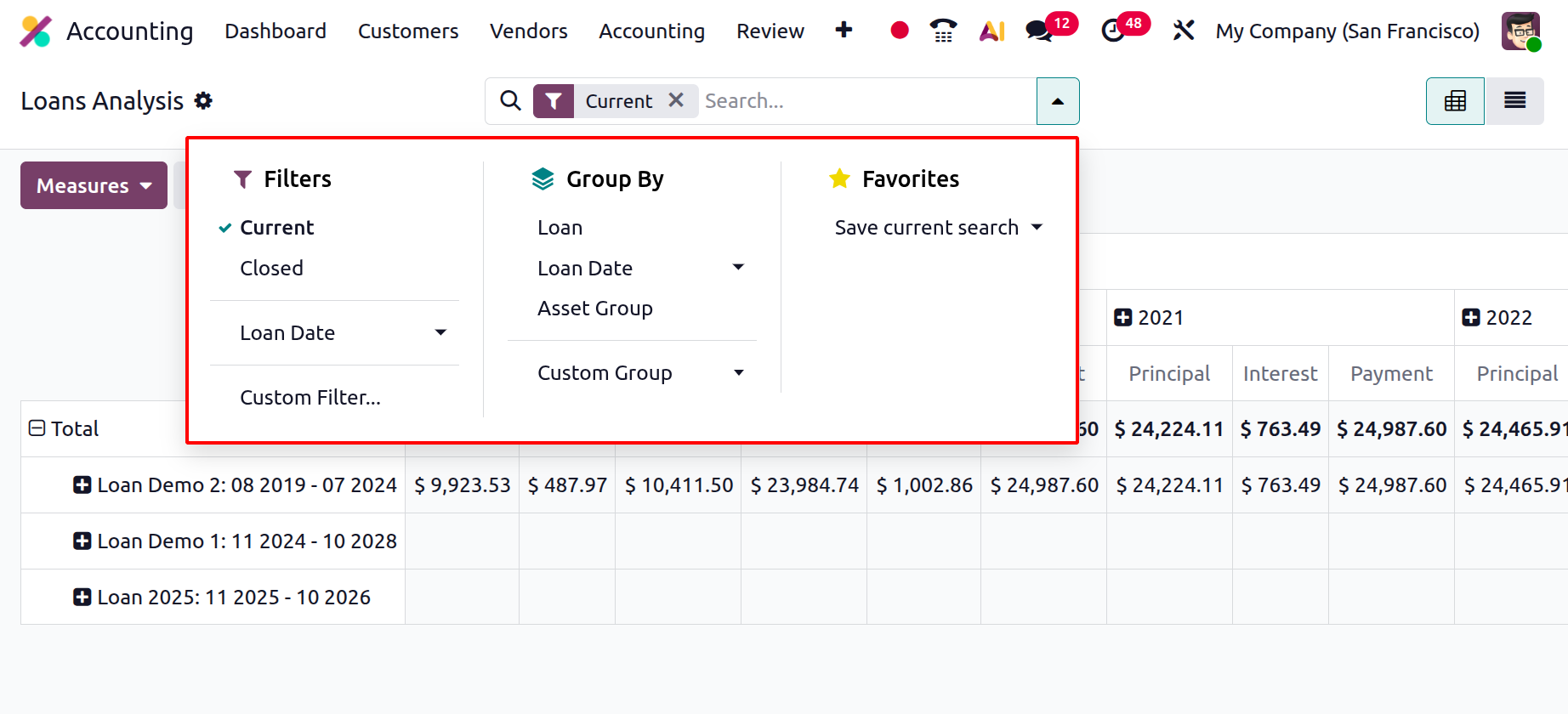Open the Customers menu
1568x714 pixels.
(x=408, y=31)
